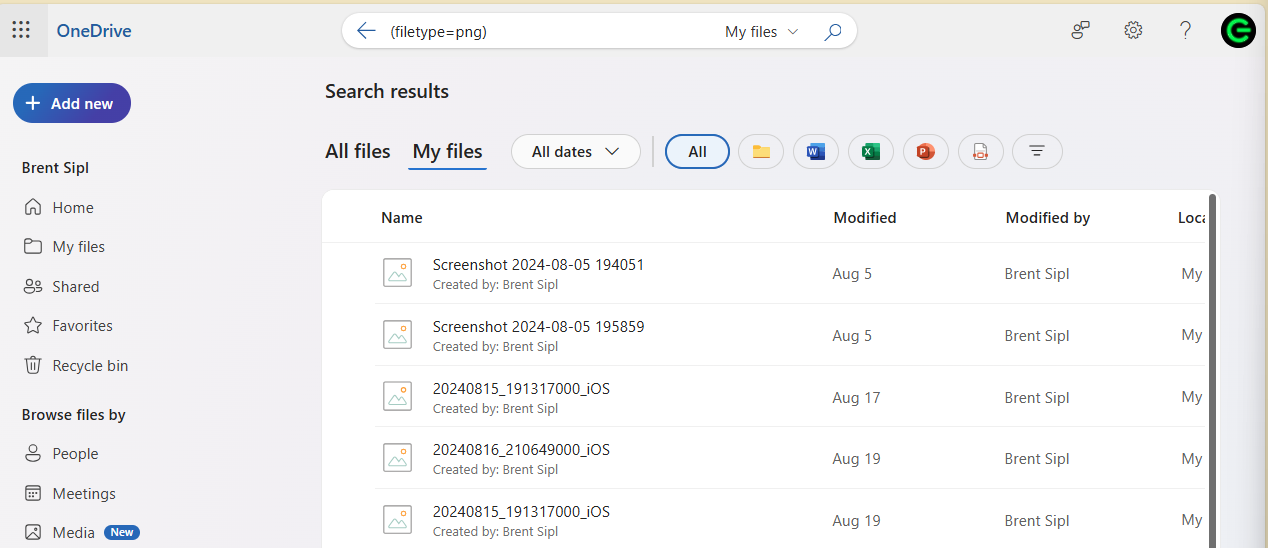Click the Add new button
The width and height of the screenshot is (1268, 548).
72,103
